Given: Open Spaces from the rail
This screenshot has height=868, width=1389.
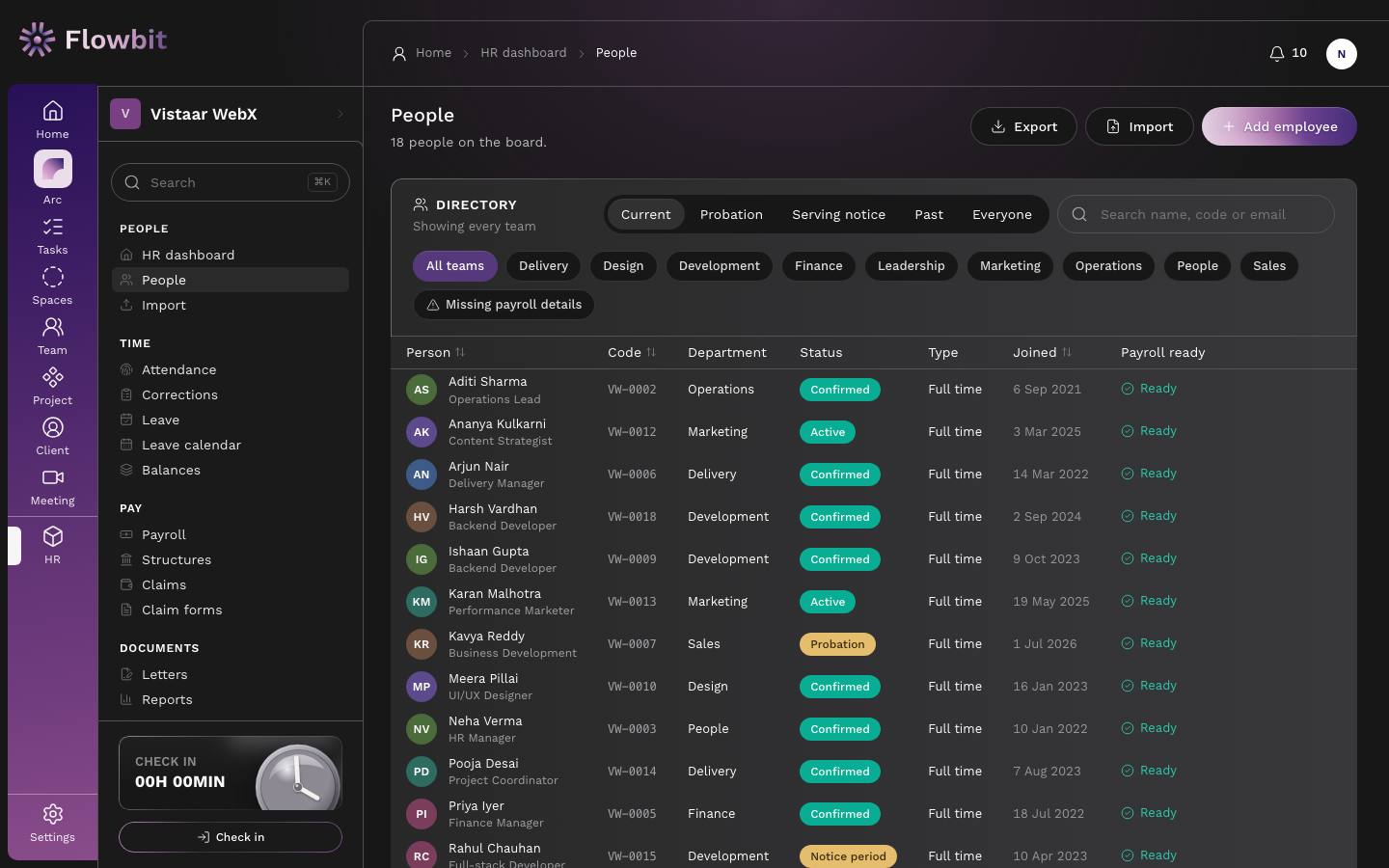Looking at the screenshot, I should [x=52, y=285].
